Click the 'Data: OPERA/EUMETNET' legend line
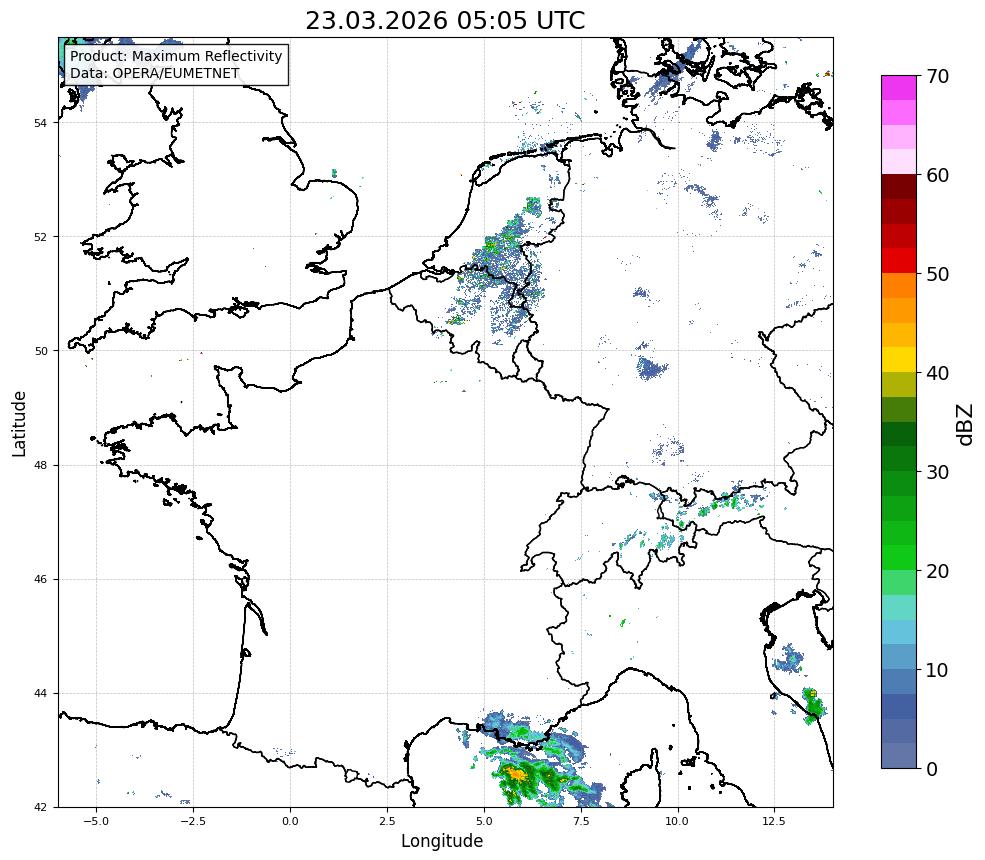Image resolution: width=985 pixels, height=860 pixels. [x=155, y=73]
